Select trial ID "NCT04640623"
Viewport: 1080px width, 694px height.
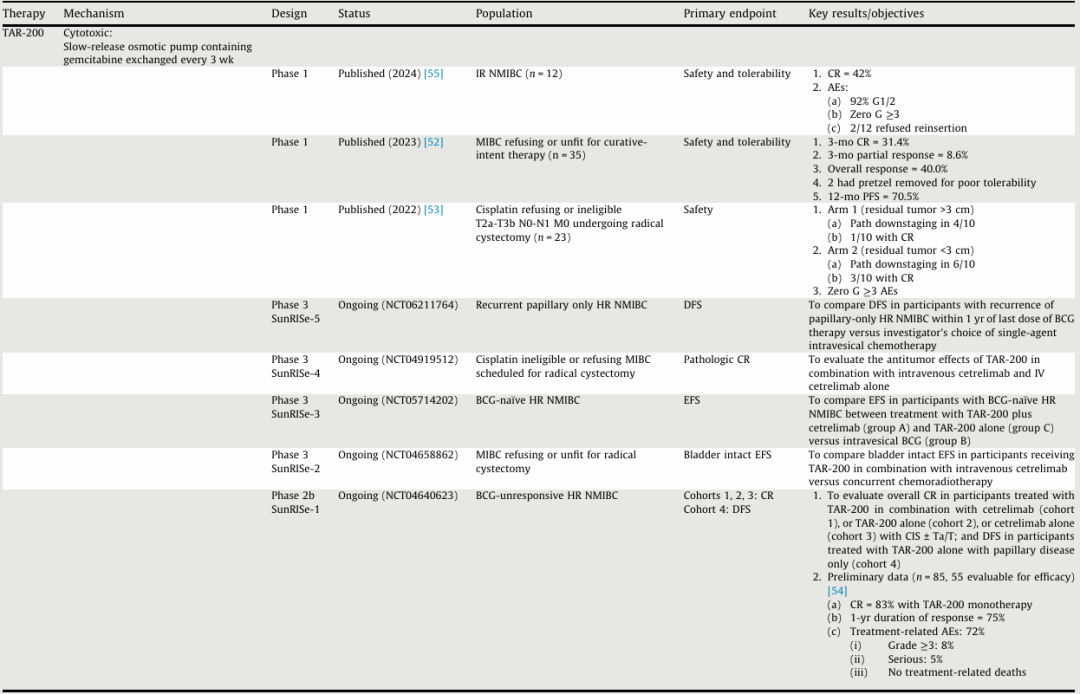click(x=419, y=496)
